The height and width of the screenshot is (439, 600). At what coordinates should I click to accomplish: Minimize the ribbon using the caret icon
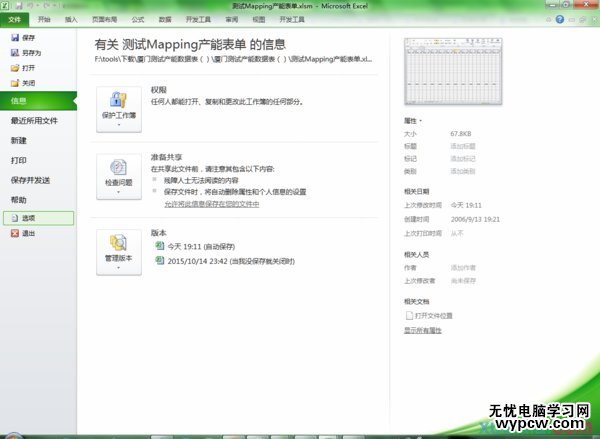[548, 20]
